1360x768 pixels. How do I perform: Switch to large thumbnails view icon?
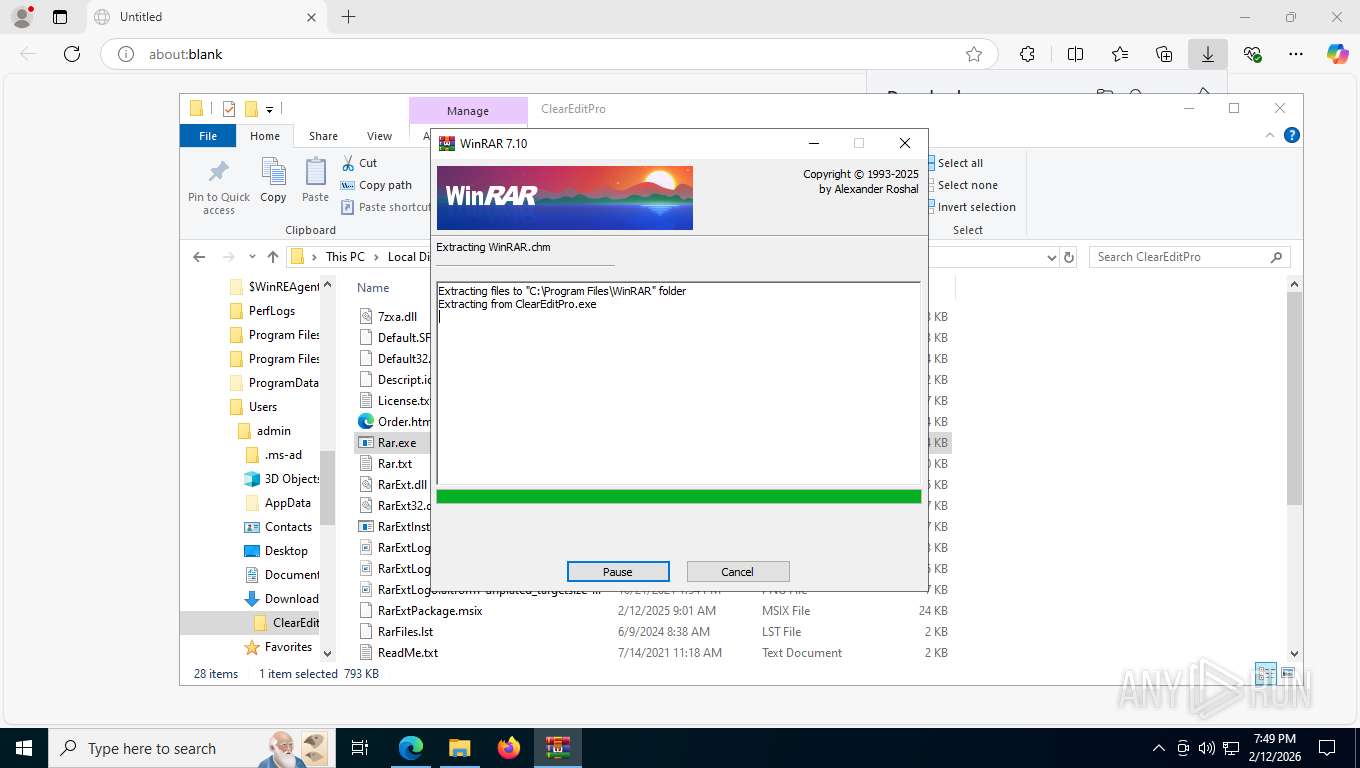tap(1287, 674)
